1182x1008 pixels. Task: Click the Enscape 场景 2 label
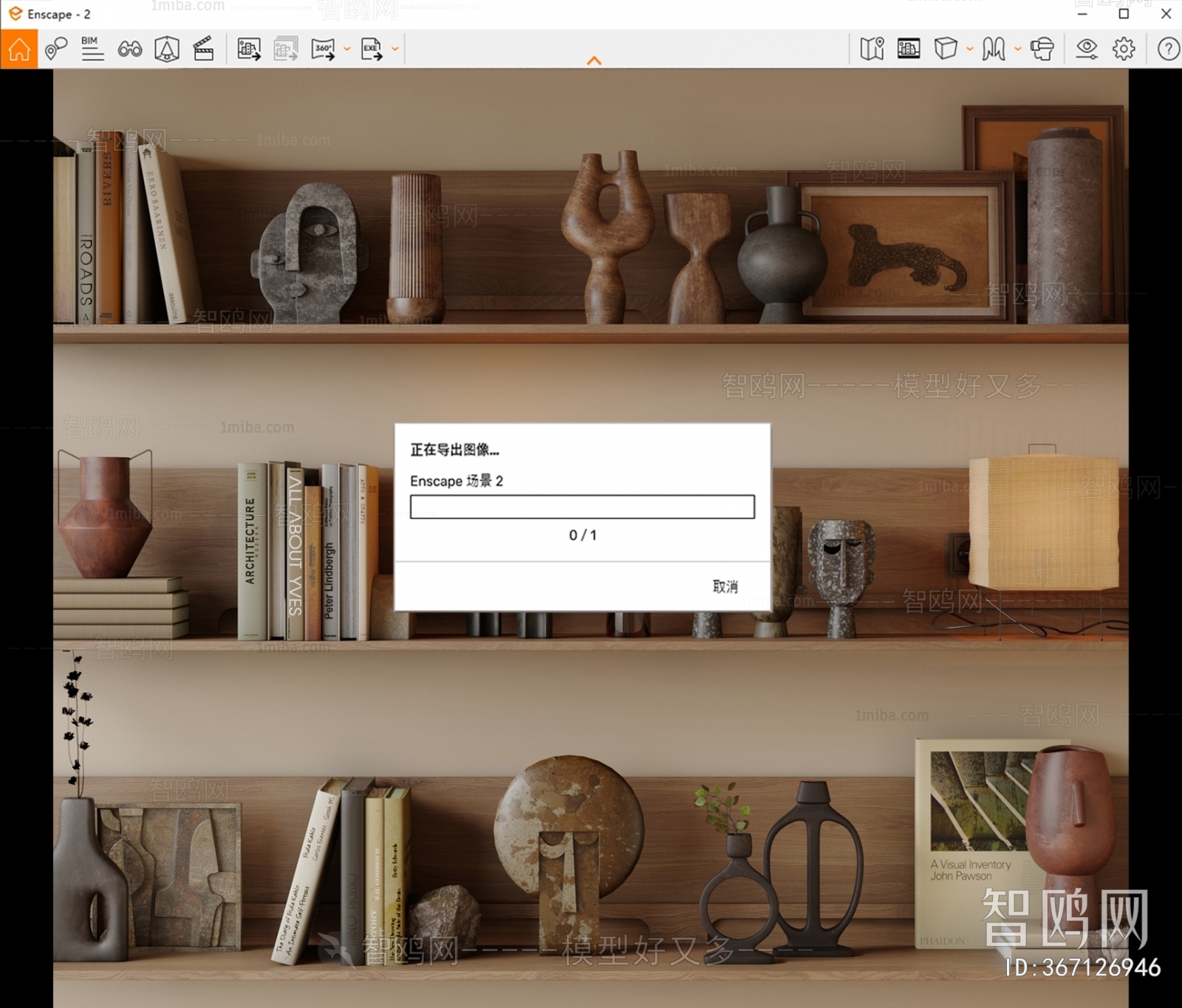[457, 481]
